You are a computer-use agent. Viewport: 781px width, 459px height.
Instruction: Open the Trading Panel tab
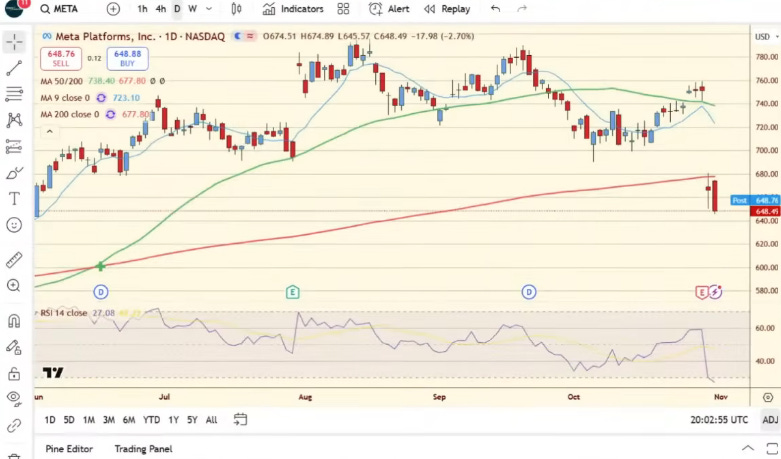tap(143, 449)
